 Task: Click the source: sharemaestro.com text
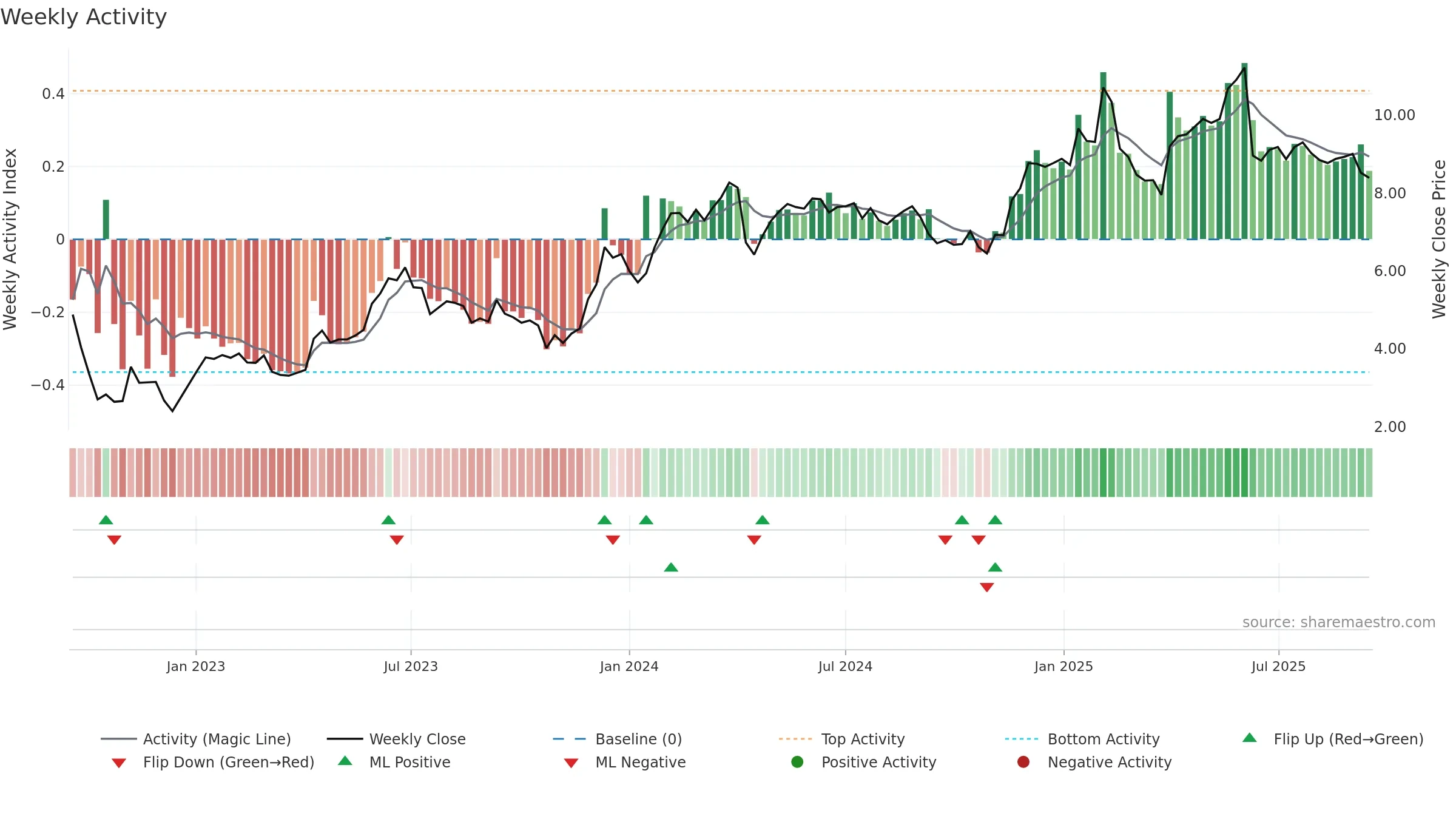click(x=1339, y=622)
